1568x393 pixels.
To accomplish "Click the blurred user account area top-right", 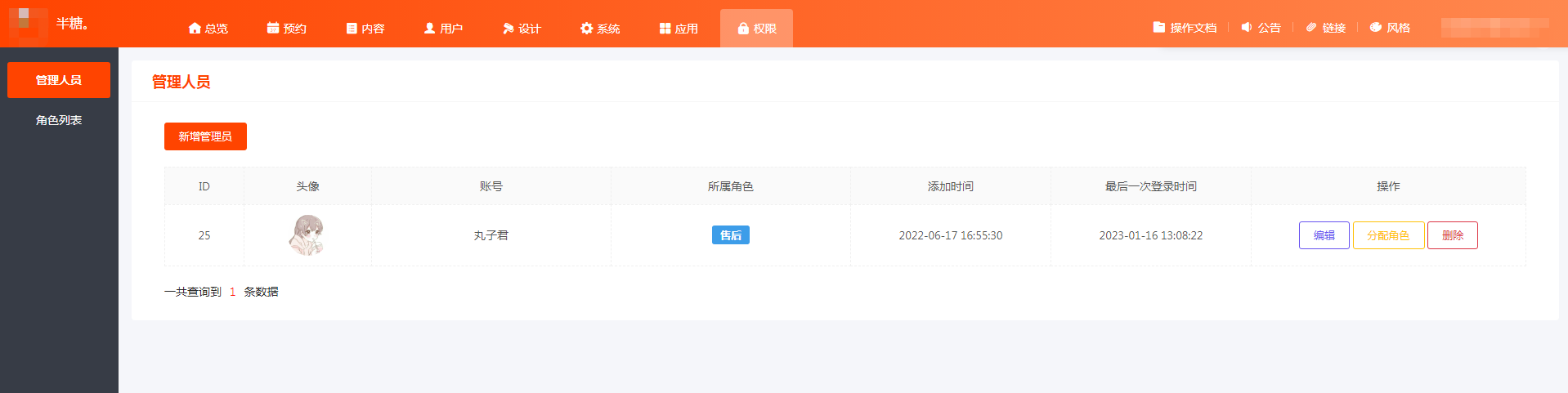I will coord(1494,27).
